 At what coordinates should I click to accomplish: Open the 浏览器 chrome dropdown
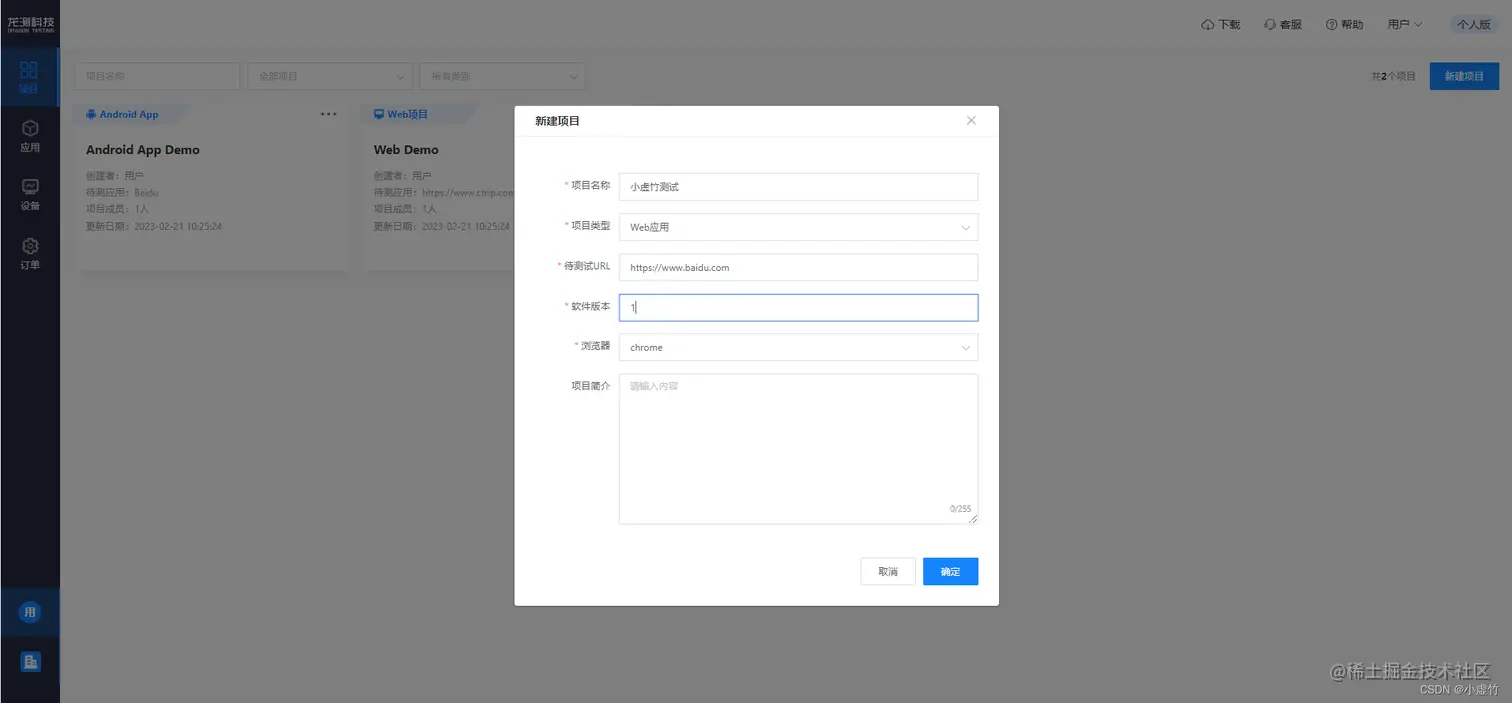tap(798, 347)
